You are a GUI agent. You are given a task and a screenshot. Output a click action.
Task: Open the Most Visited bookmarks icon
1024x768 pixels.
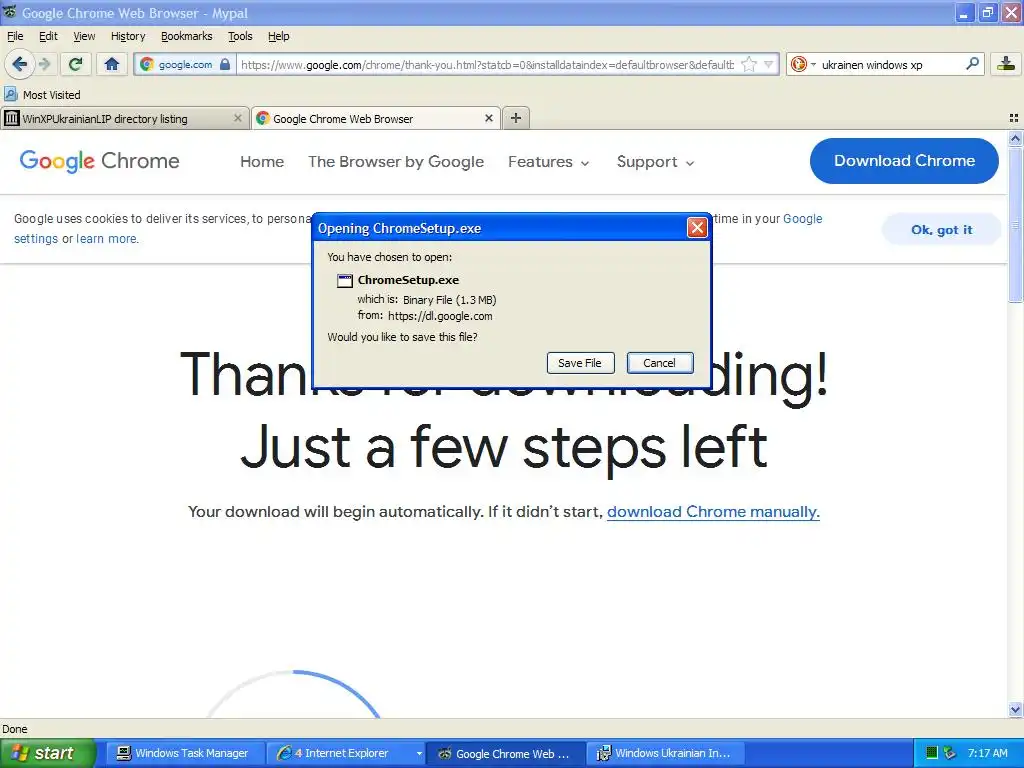10,94
